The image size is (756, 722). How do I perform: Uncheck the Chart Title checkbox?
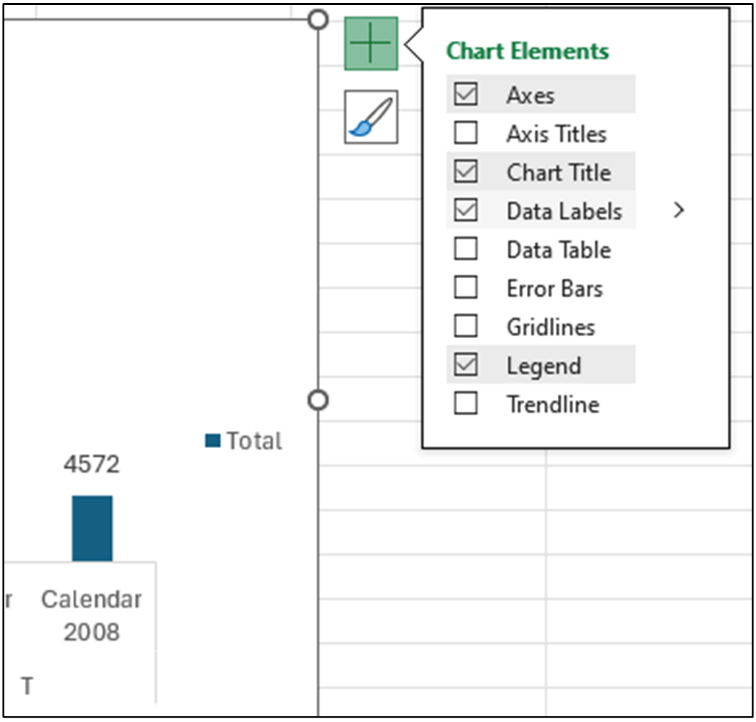click(x=466, y=171)
